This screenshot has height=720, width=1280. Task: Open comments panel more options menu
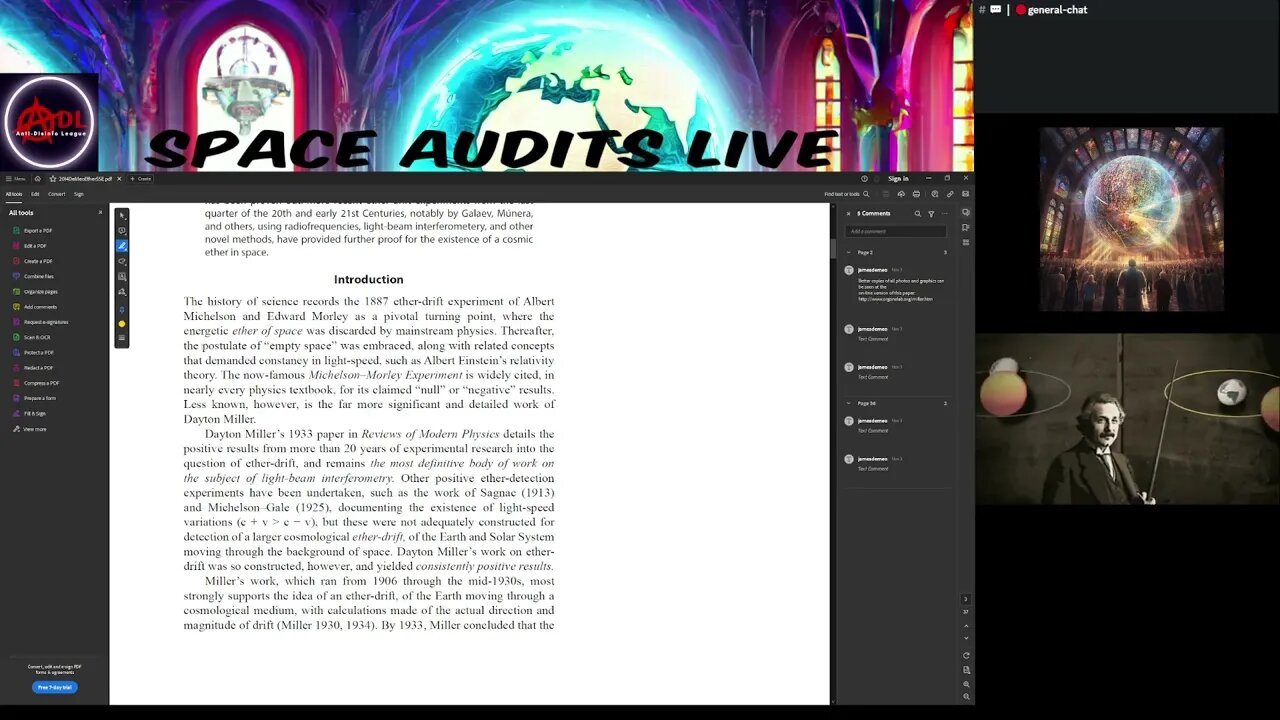click(945, 213)
